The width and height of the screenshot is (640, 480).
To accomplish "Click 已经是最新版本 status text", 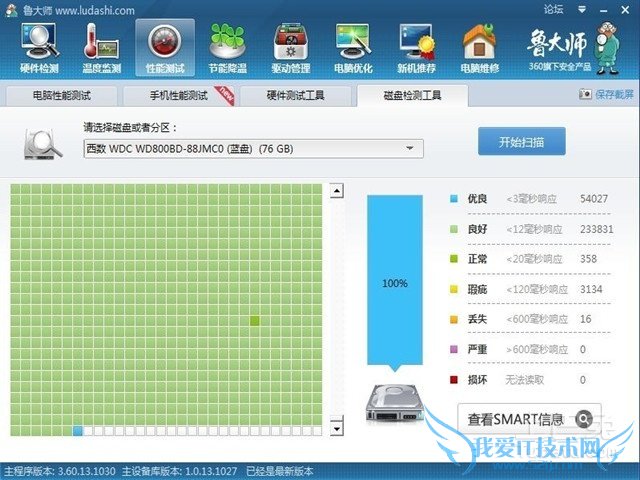I will coord(280,471).
